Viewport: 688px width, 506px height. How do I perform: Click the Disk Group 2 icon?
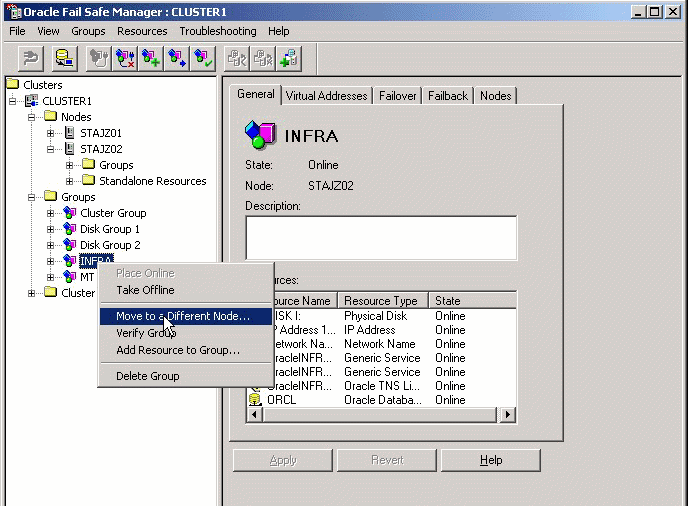[x=69, y=245]
